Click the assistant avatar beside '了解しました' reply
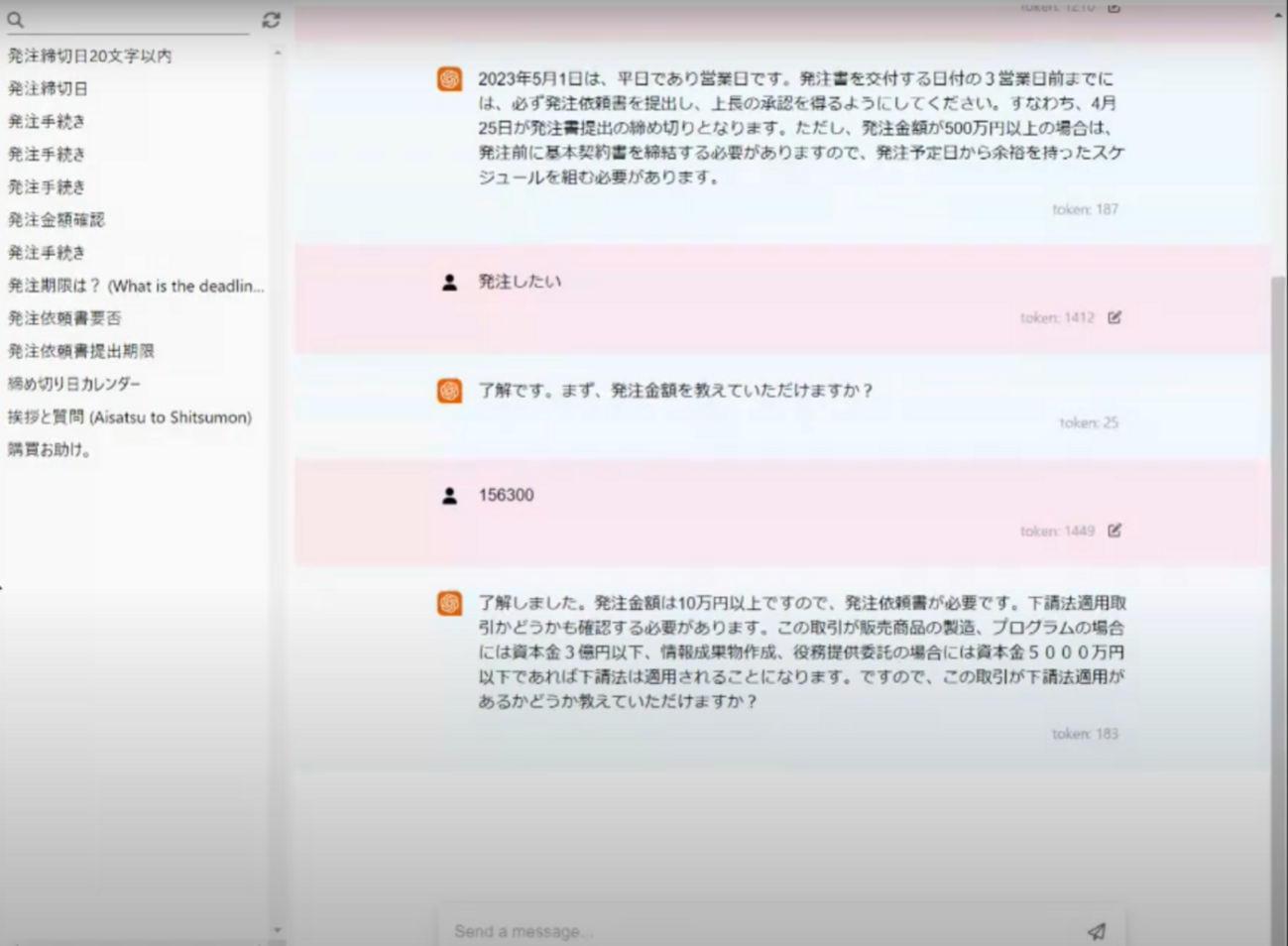 (x=449, y=603)
